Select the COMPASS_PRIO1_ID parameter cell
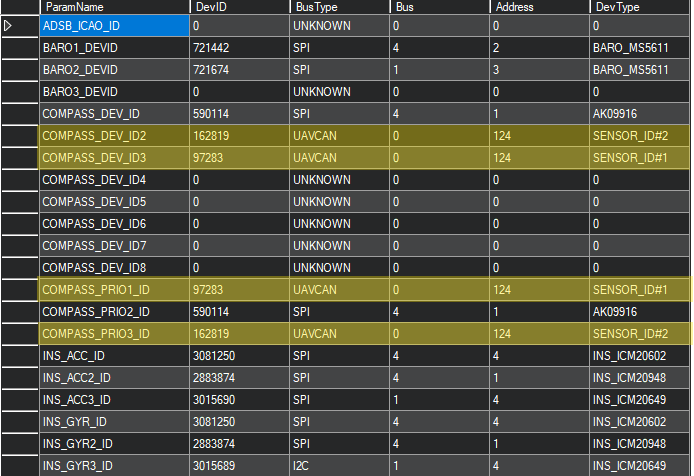Viewport: 694px width, 476px height. 113,290
